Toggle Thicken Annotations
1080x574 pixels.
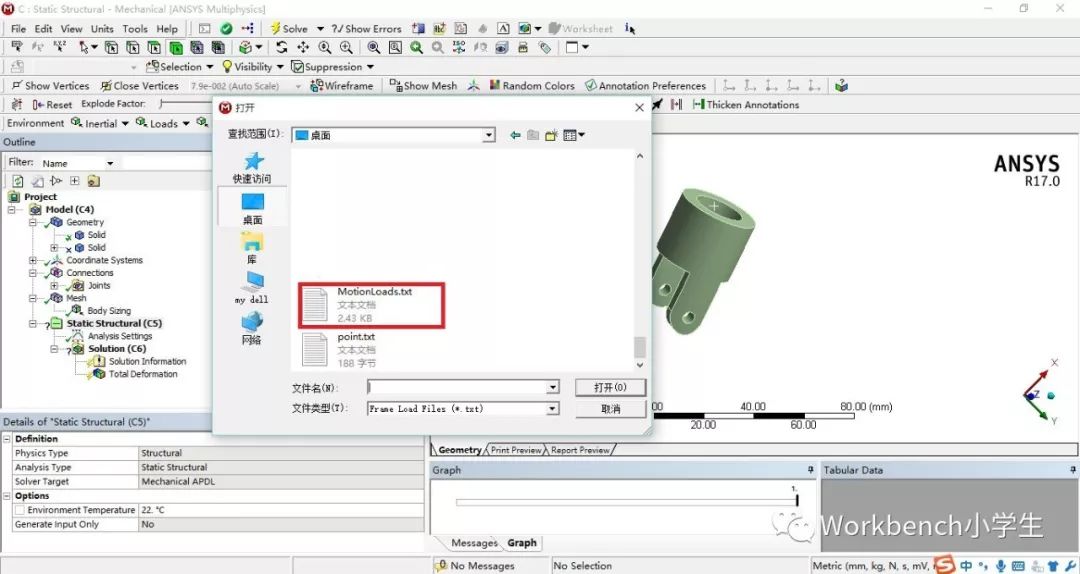click(746, 104)
